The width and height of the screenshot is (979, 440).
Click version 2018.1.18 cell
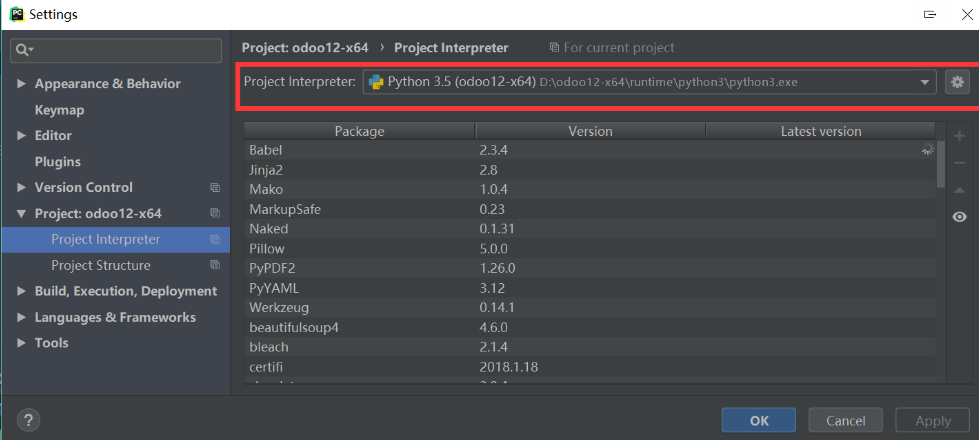(508, 367)
